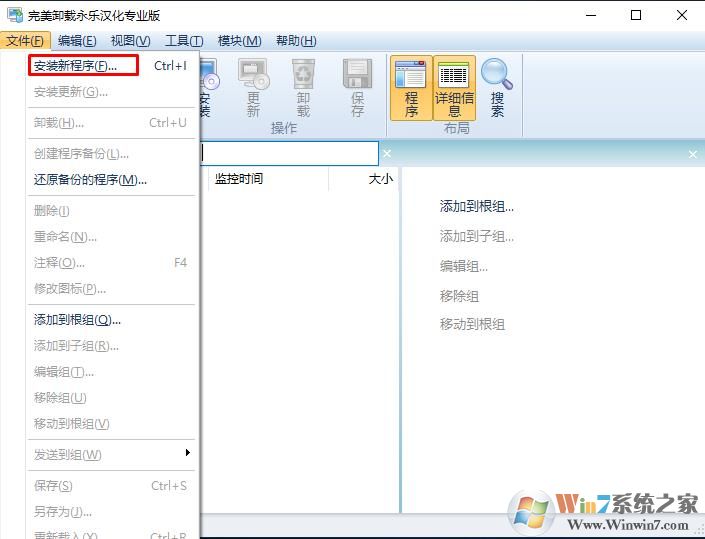
Task: Open 搜索 (Search) magnifier tool
Action: click(497, 87)
